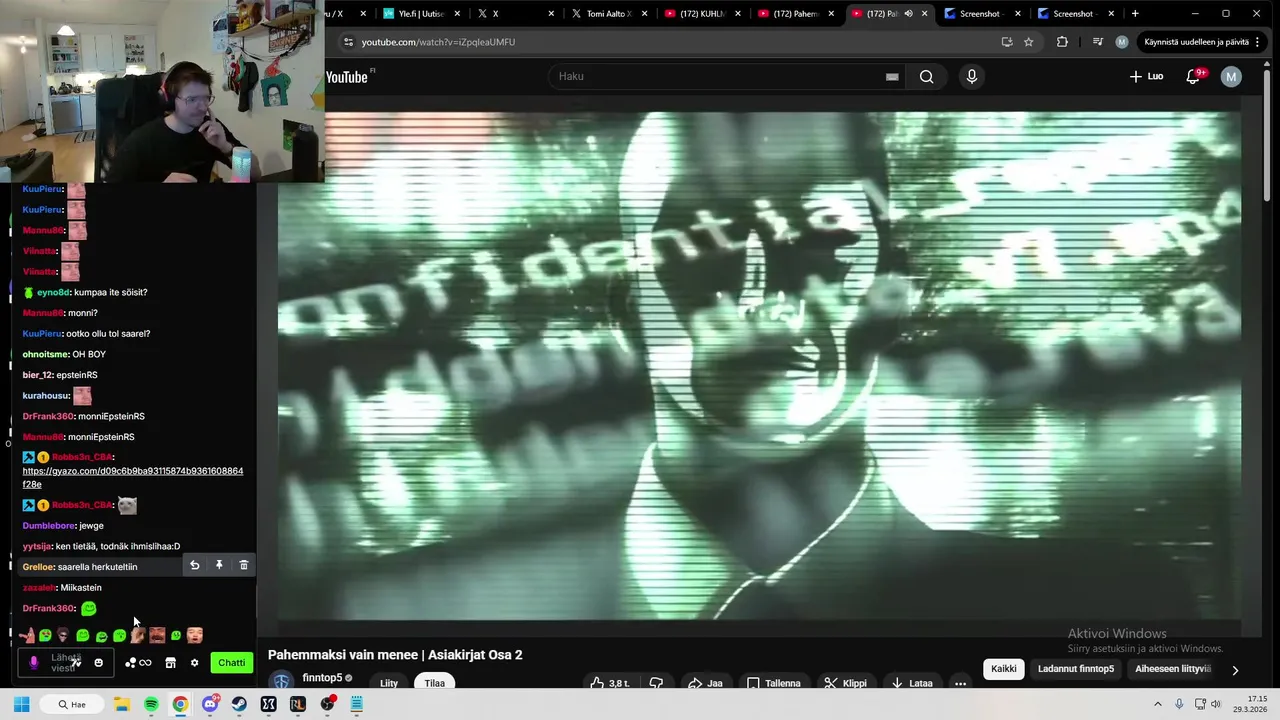Image resolution: width=1280 pixels, height=720 pixels.
Task: Open Chrome extensions puzzle icon
Action: (x=1062, y=42)
